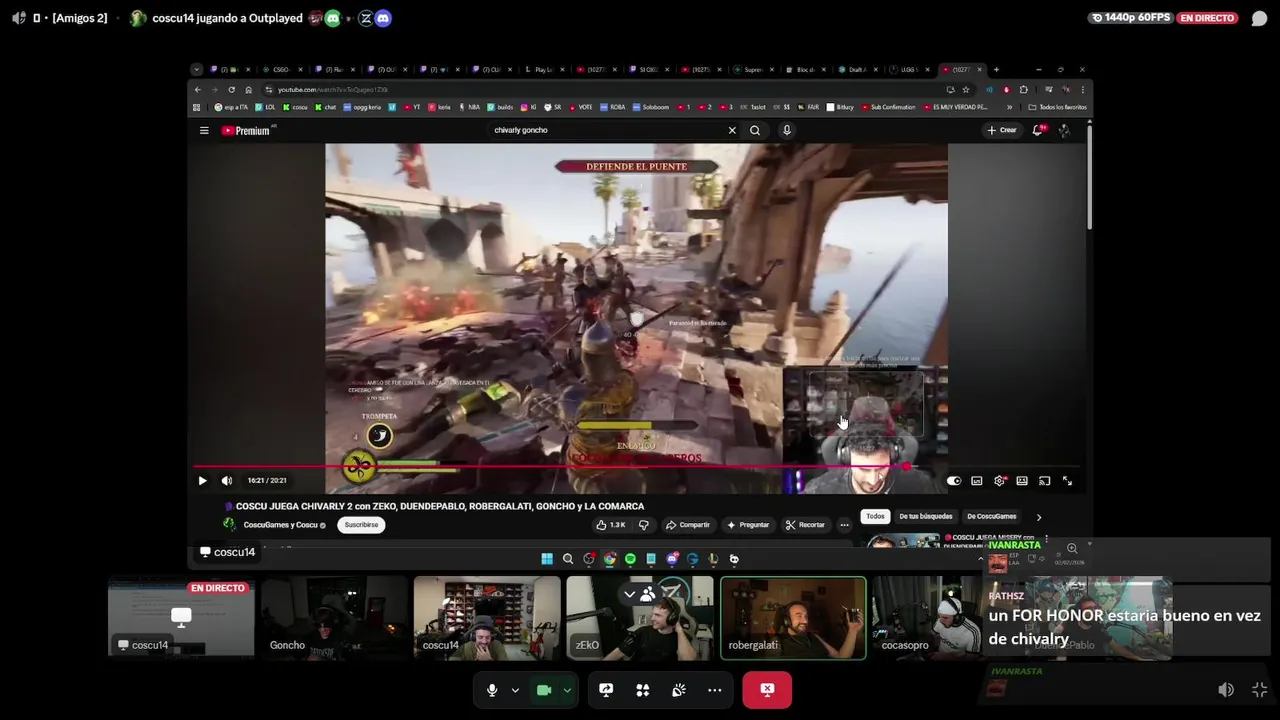1280x720 pixels.
Task: Click the volume icon beside Amigos 2
Action: click(18, 18)
